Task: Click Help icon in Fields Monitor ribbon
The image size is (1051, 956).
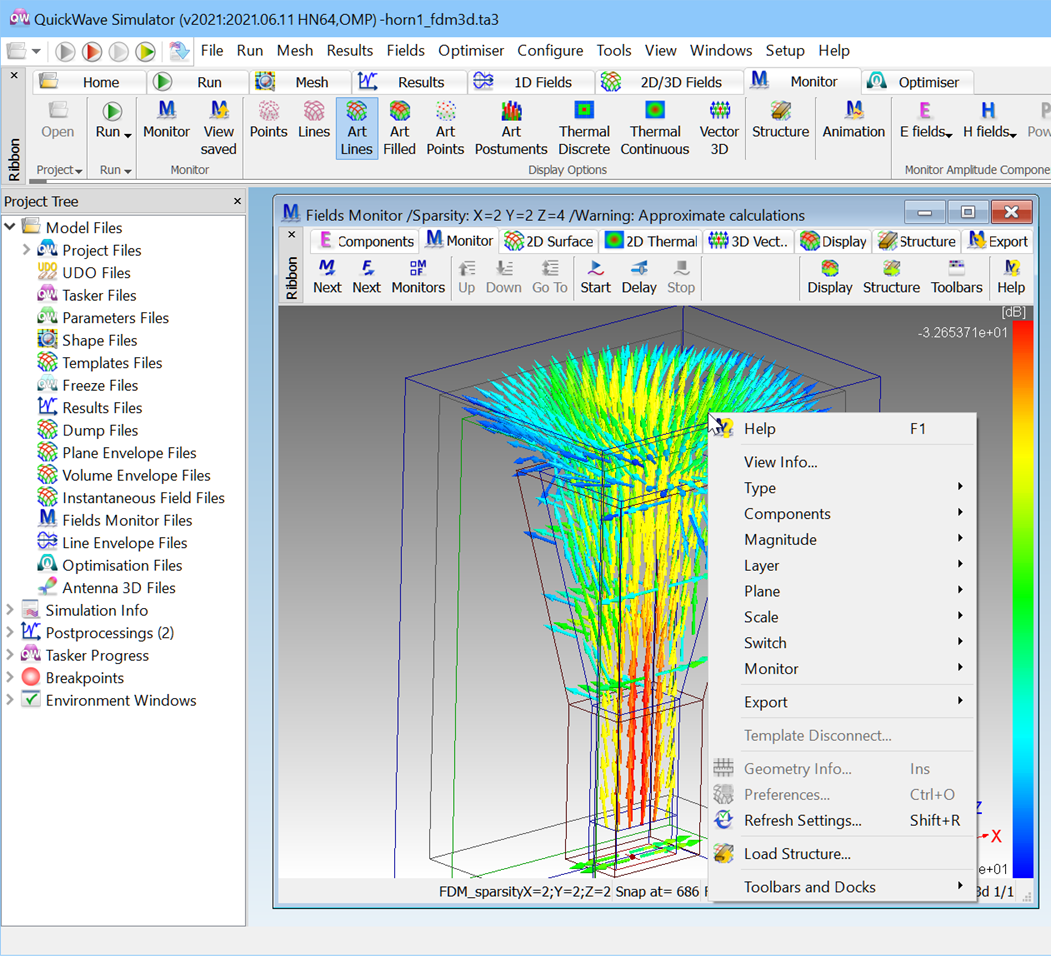Action: (x=1011, y=277)
